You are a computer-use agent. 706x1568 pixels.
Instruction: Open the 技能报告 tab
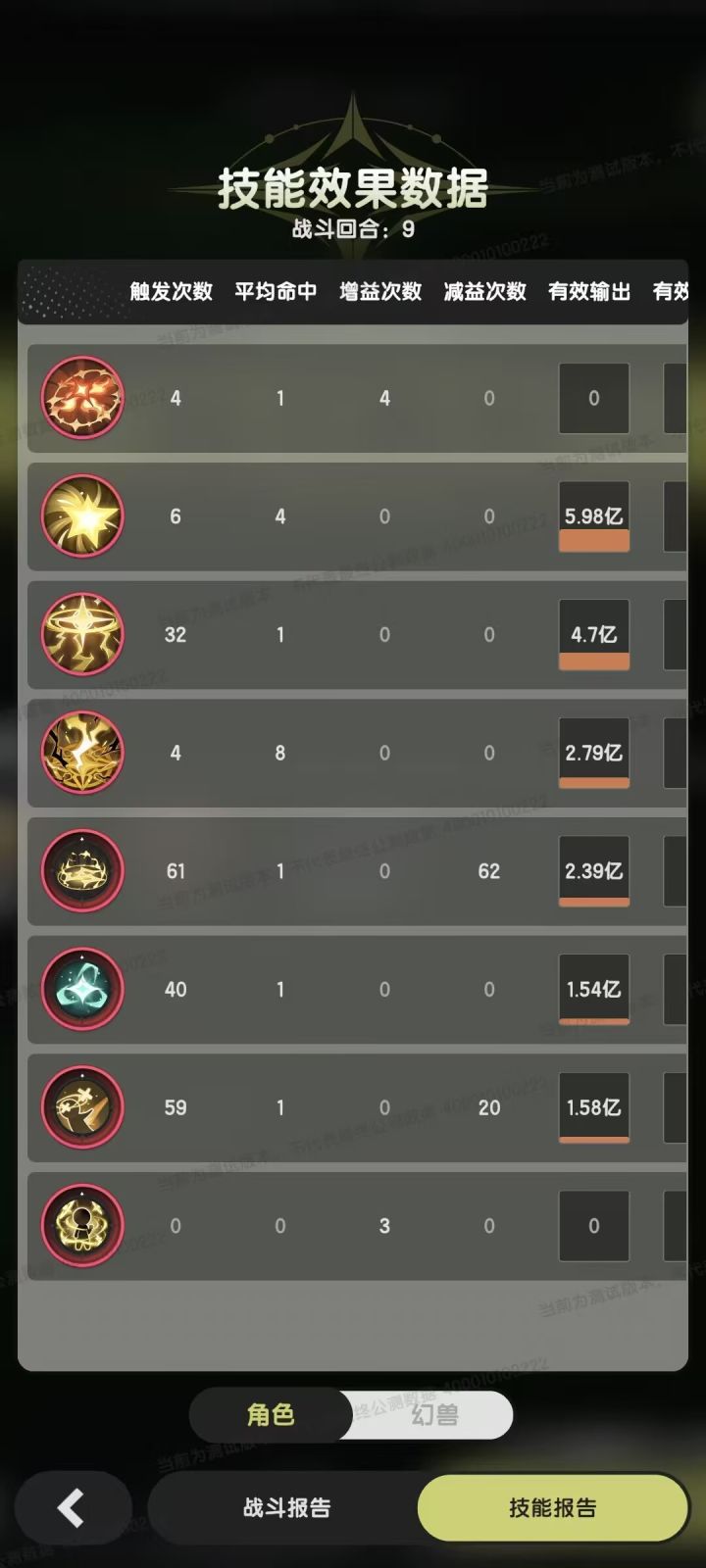553,1507
